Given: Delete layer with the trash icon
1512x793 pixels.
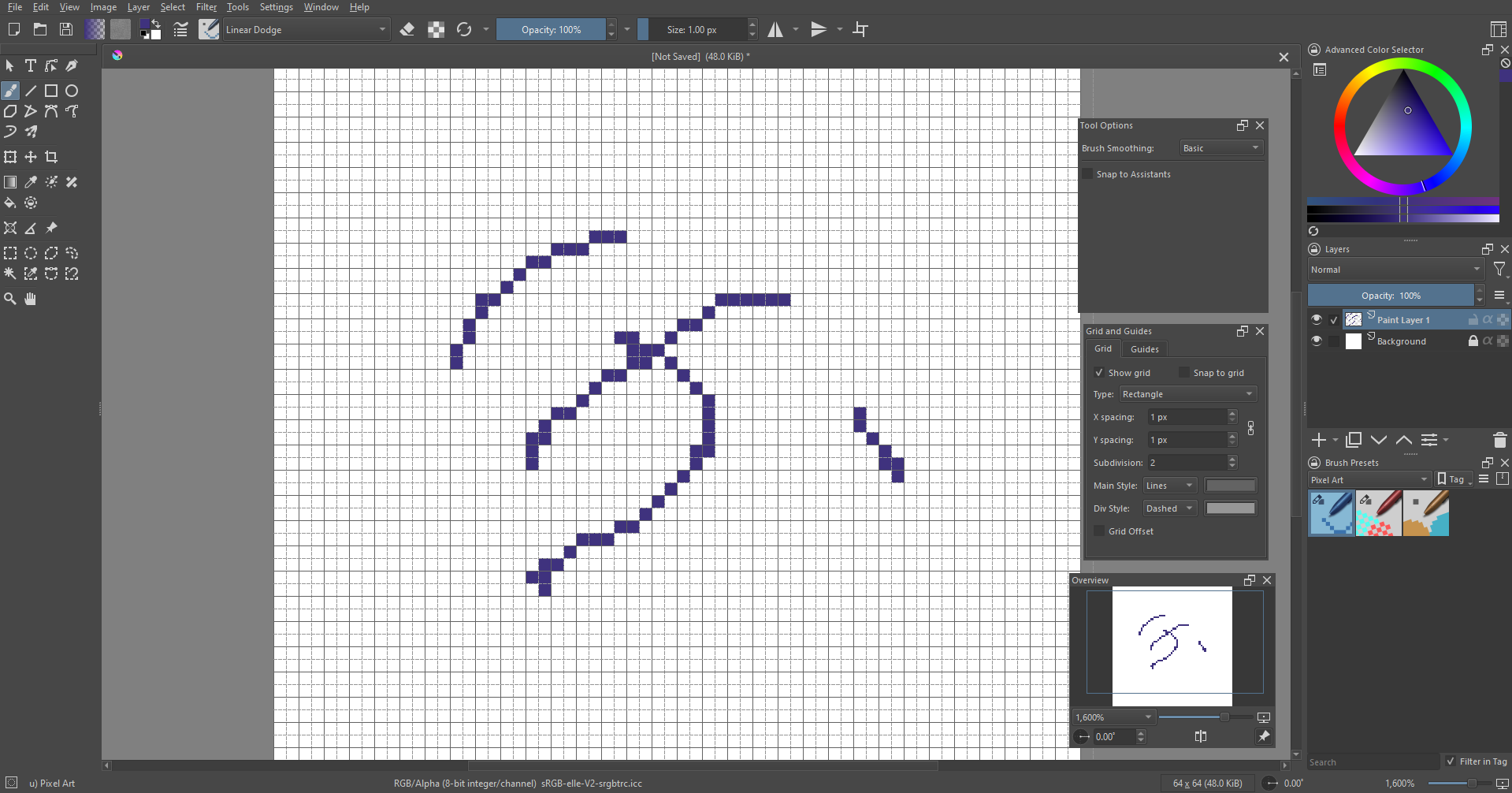Looking at the screenshot, I should click(x=1499, y=440).
